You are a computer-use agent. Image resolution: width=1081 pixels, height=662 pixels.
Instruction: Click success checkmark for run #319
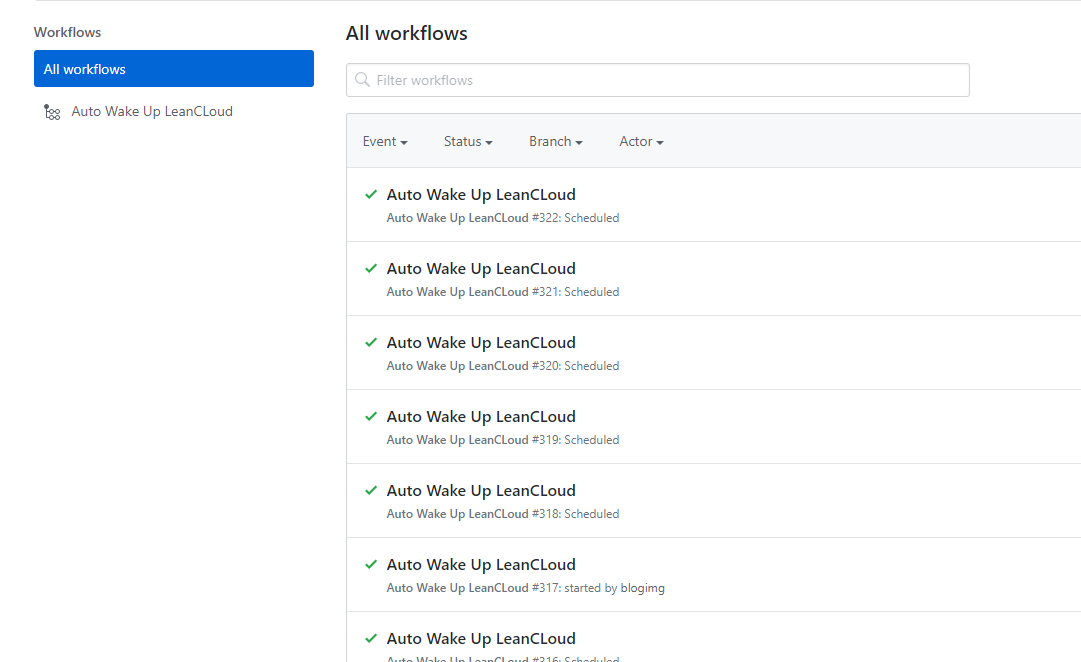pos(371,417)
